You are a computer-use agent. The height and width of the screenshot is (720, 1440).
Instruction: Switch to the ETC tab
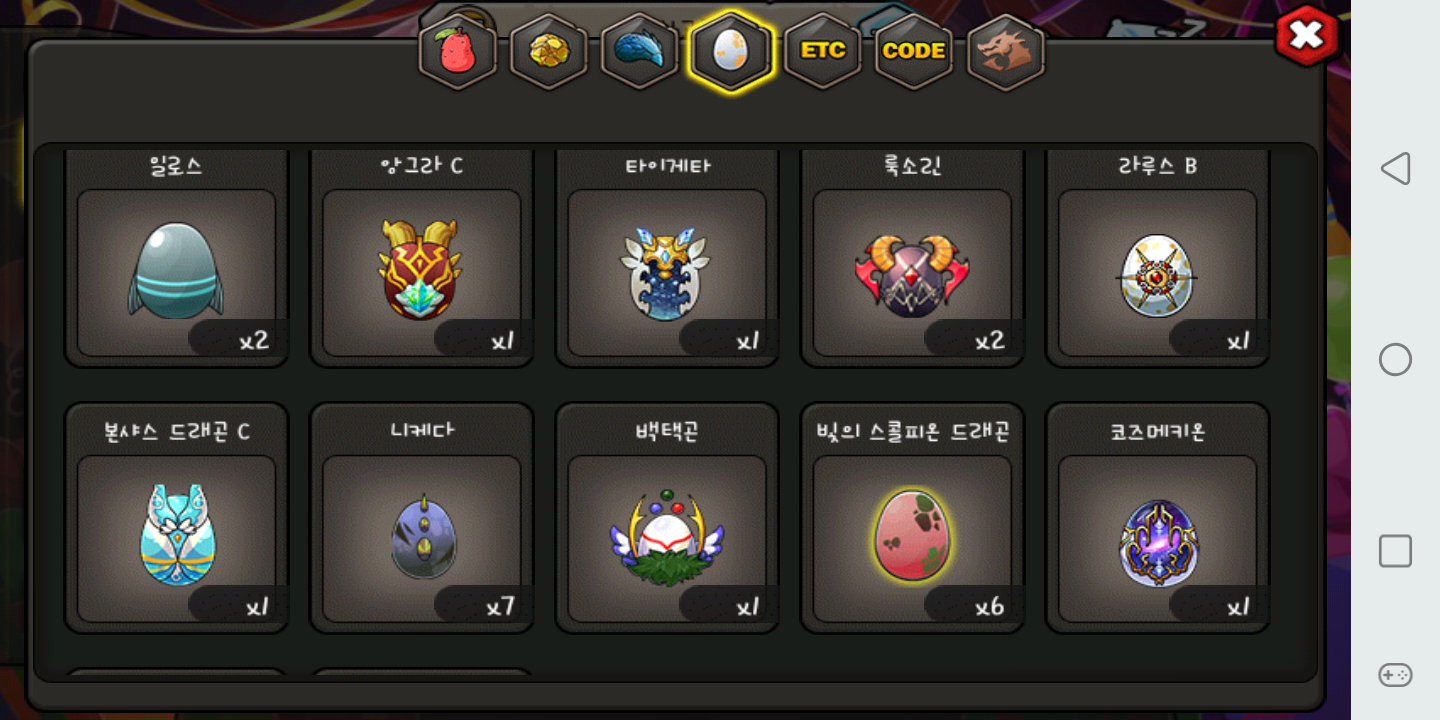(823, 51)
